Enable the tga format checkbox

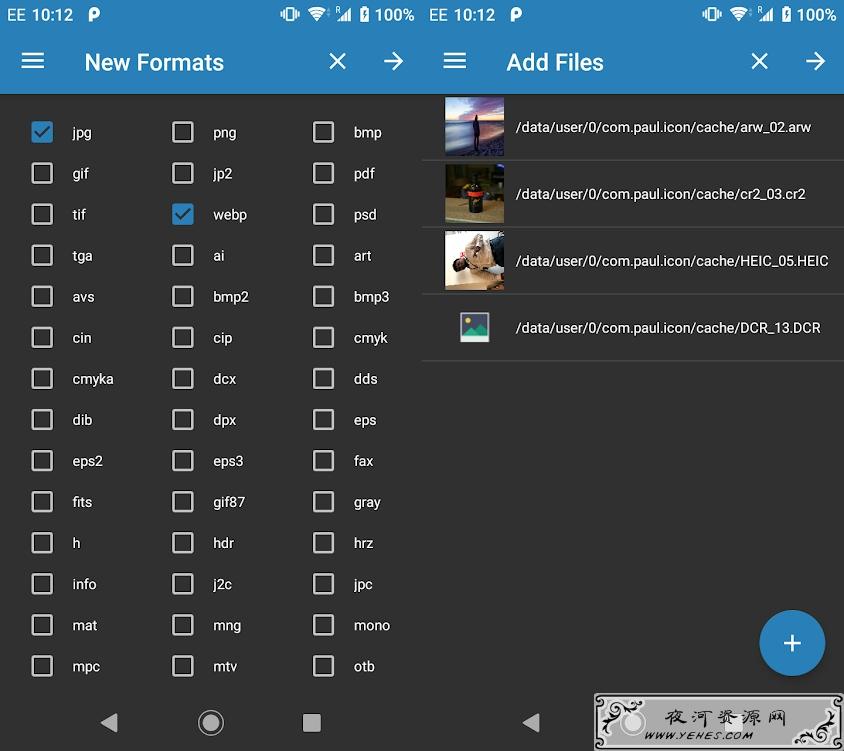coord(42,255)
